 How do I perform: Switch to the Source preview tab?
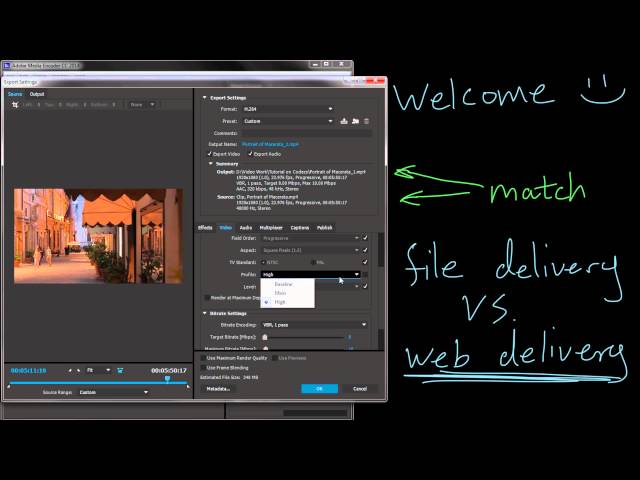(x=15, y=94)
